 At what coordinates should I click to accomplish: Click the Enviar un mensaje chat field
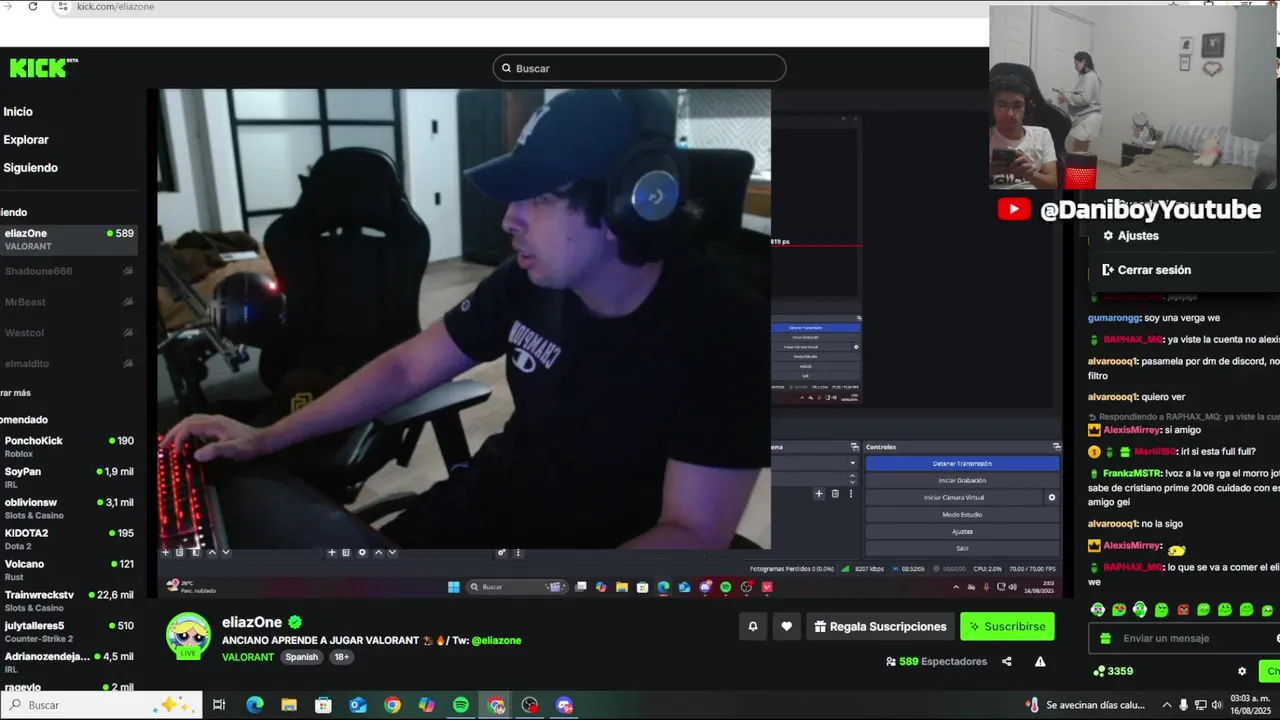1185,638
